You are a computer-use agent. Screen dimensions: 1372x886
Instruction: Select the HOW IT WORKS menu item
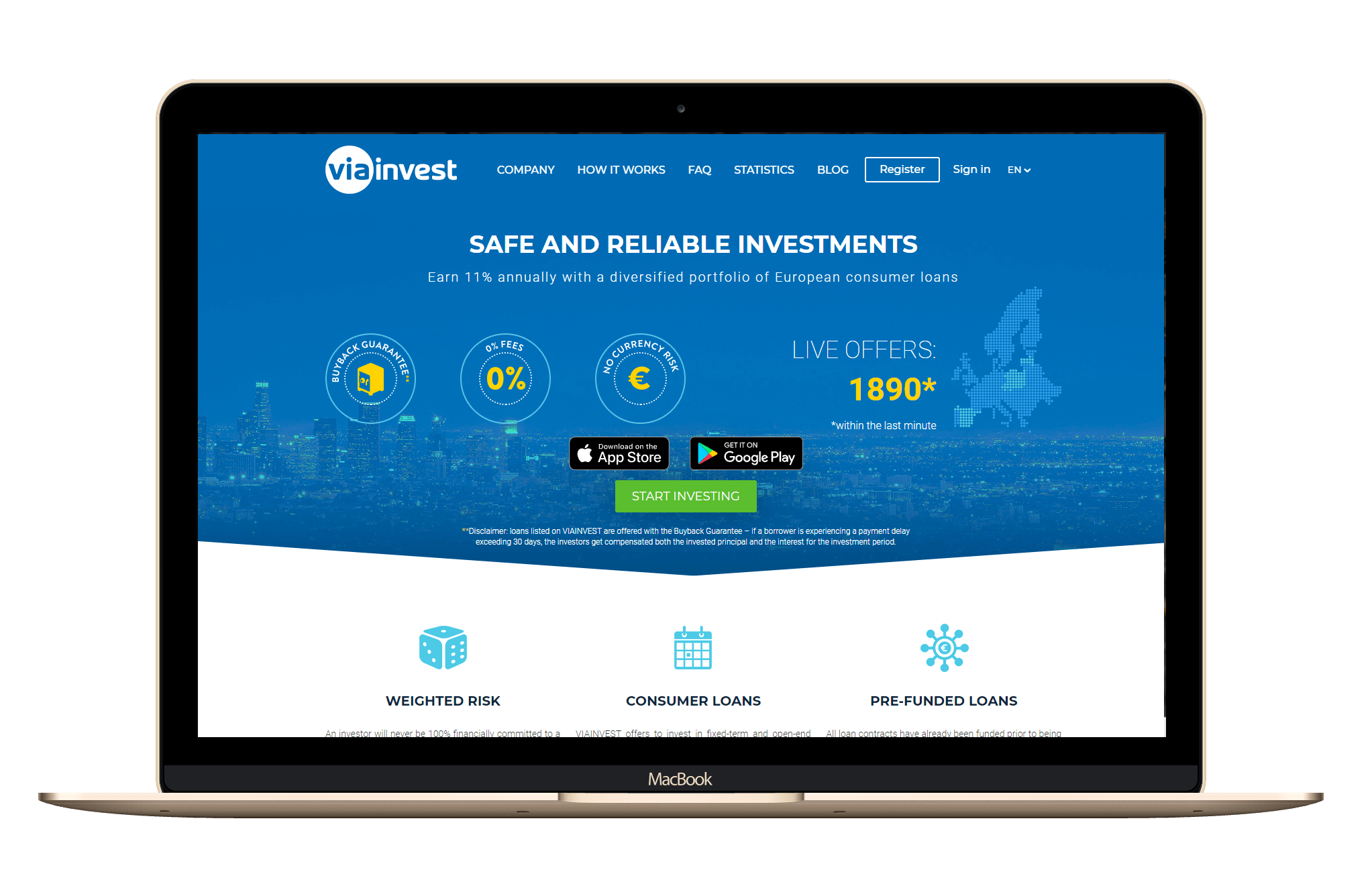click(x=622, y=168)
